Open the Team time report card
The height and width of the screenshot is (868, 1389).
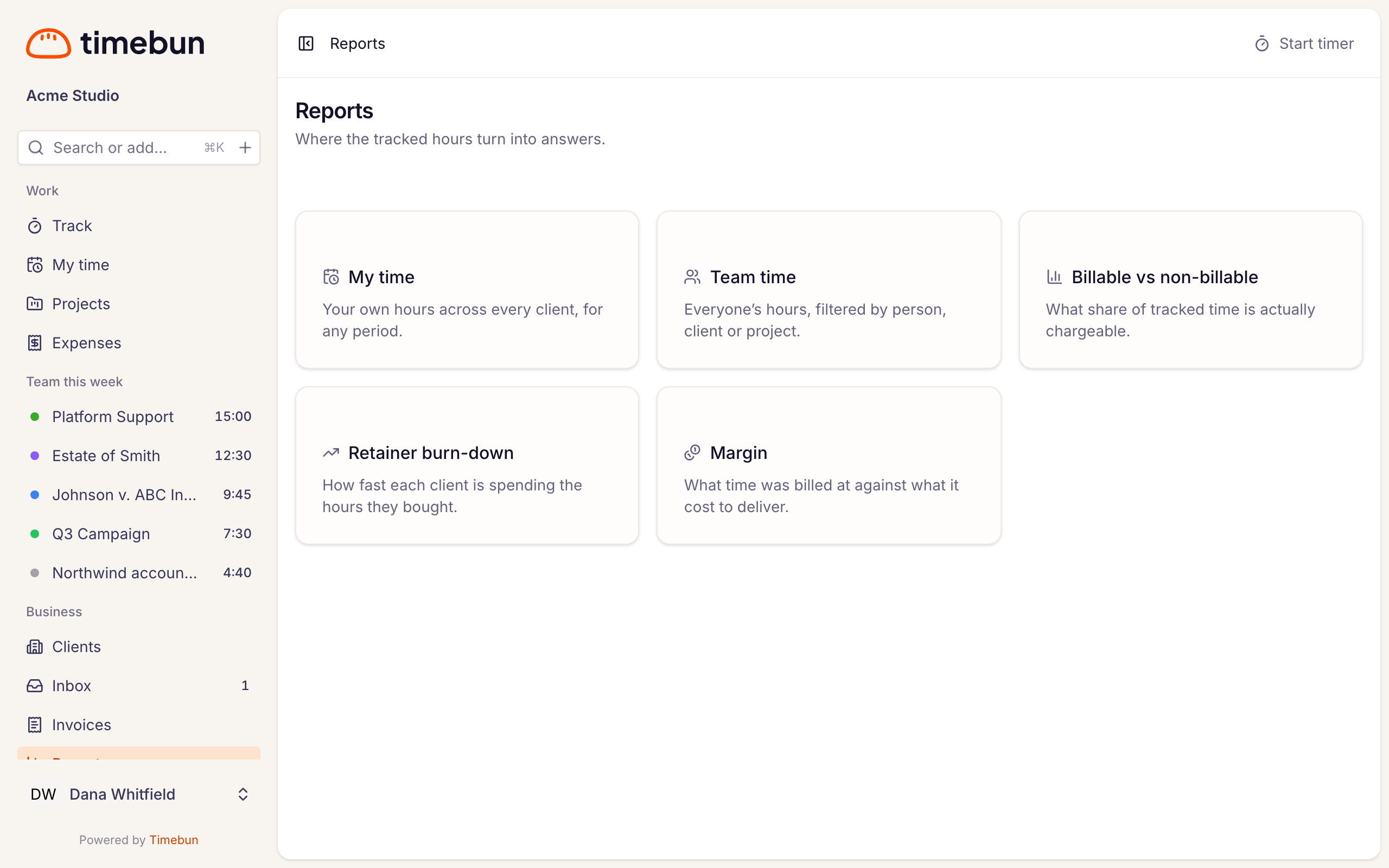[x=829, y=290]
